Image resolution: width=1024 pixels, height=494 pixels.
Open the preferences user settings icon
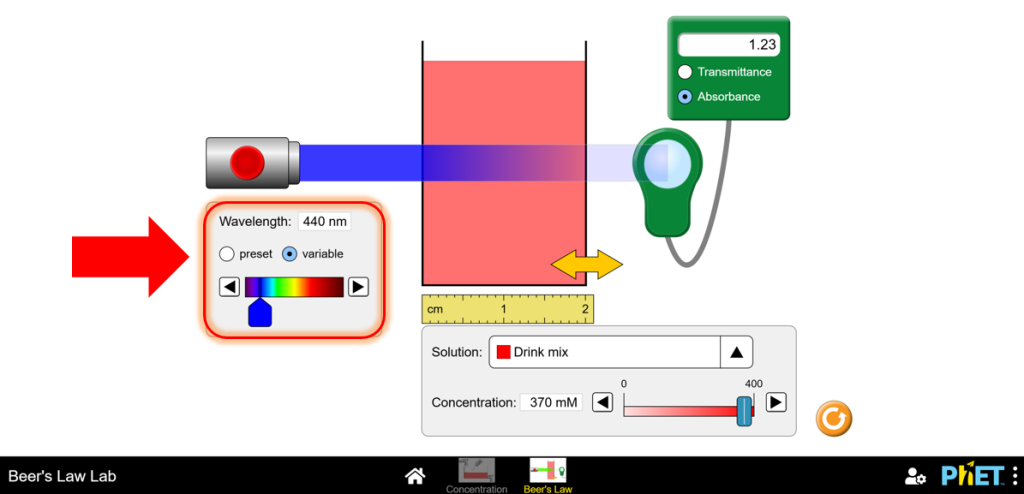click(x=916, y=476)
